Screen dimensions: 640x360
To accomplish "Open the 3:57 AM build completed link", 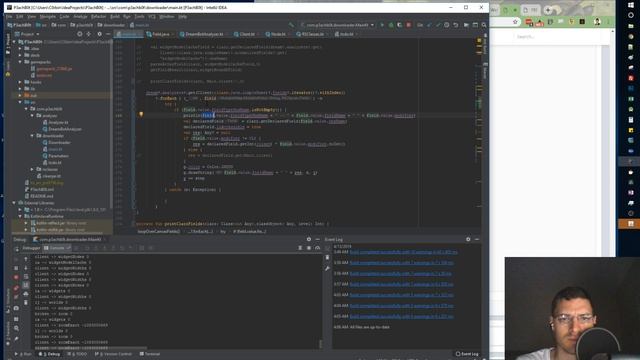I will pos(401,284).
